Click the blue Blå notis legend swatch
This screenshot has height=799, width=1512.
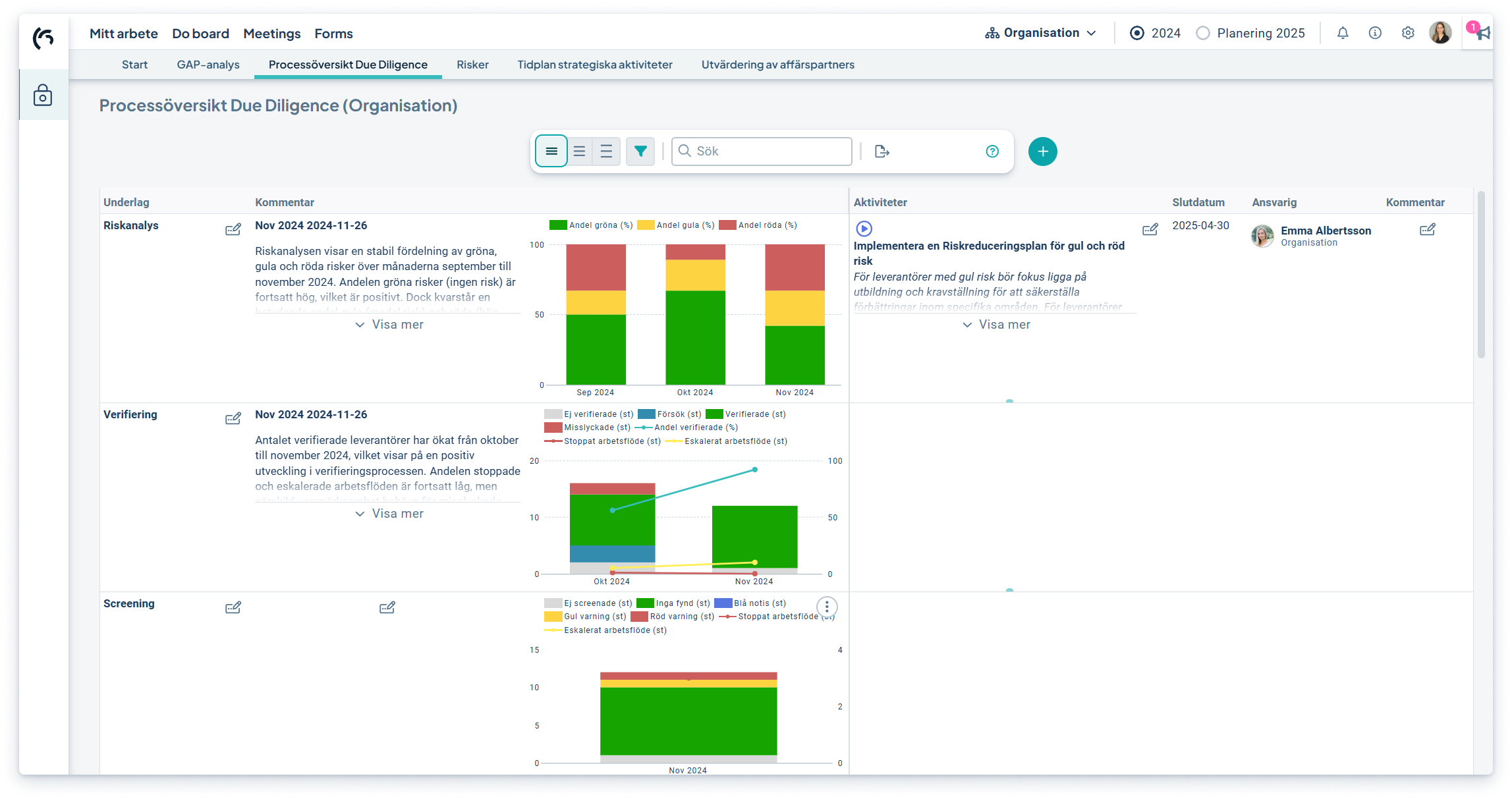pos(723,603)
